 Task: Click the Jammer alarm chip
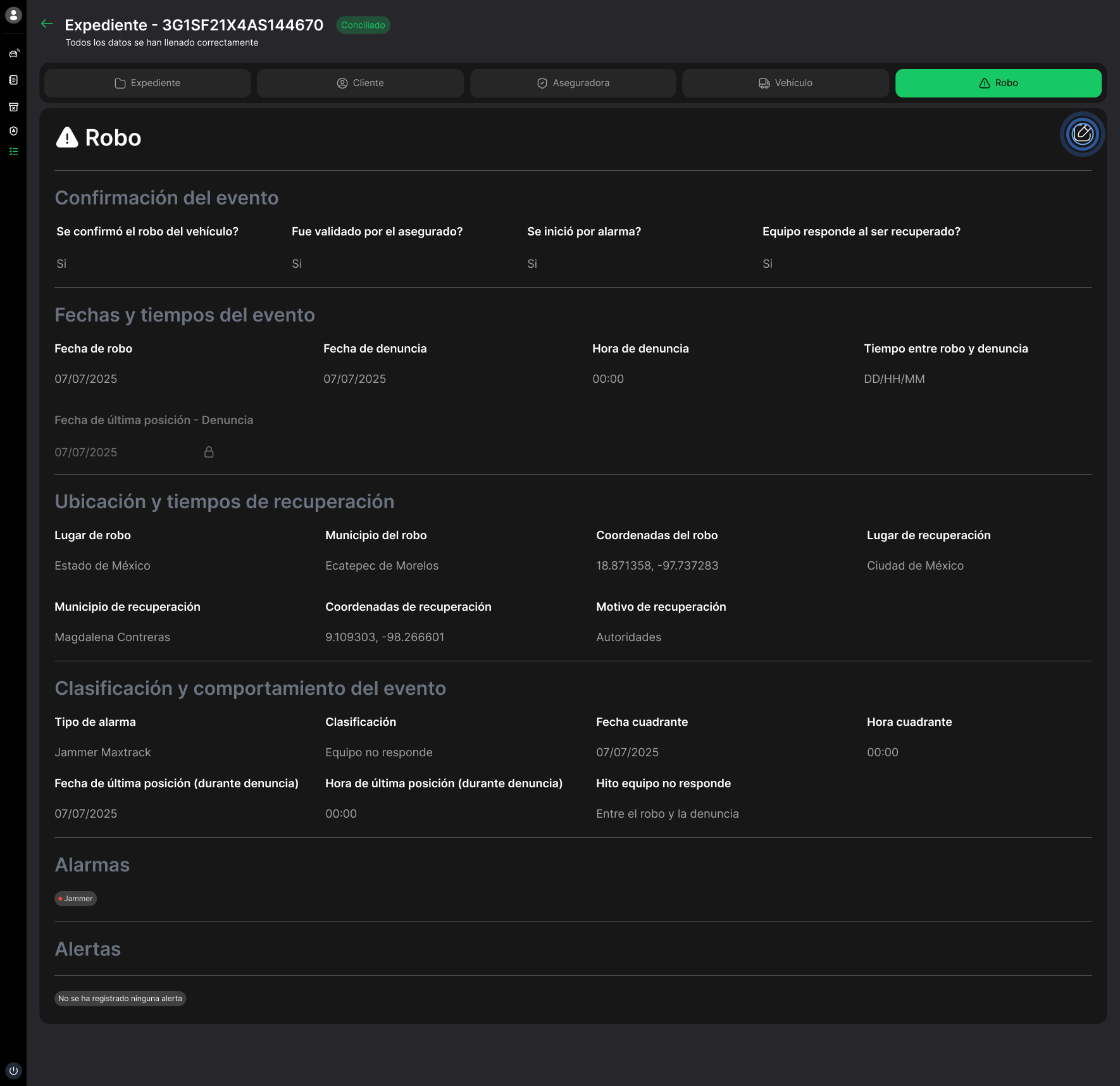[x=75, y=899]
